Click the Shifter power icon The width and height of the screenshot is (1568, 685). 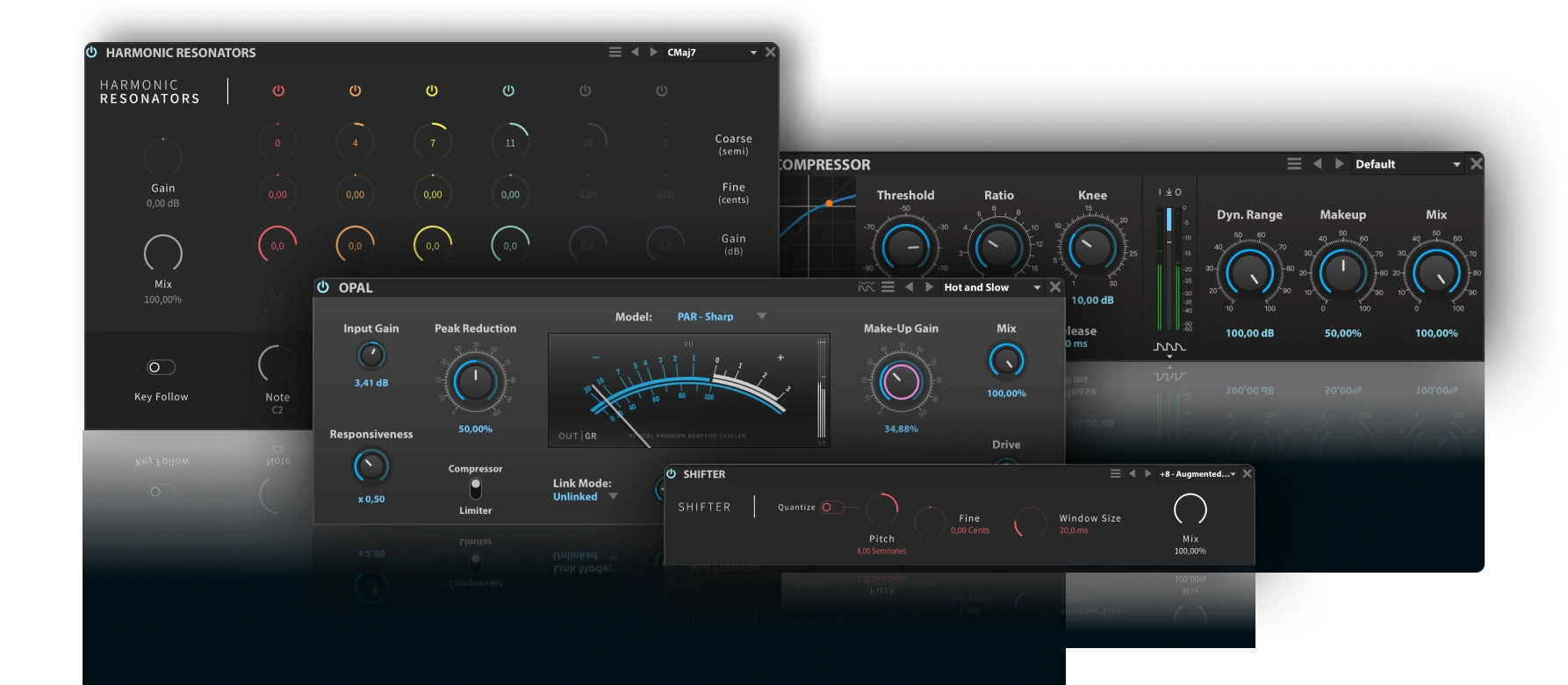(x=672, y=474)
